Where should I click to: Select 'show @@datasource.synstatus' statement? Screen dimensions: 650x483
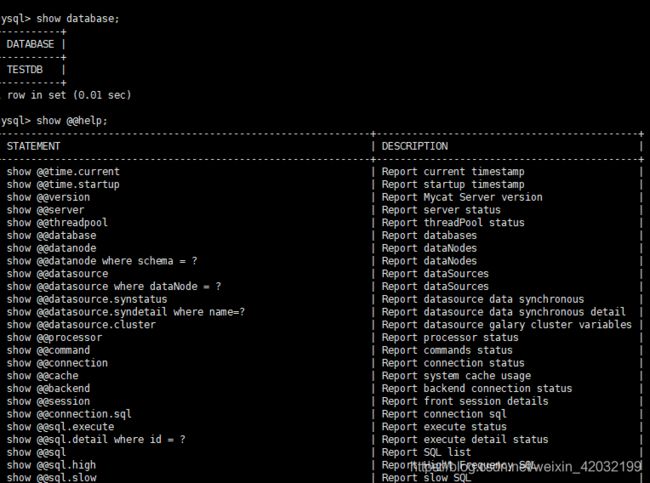[x=87, y=299]
